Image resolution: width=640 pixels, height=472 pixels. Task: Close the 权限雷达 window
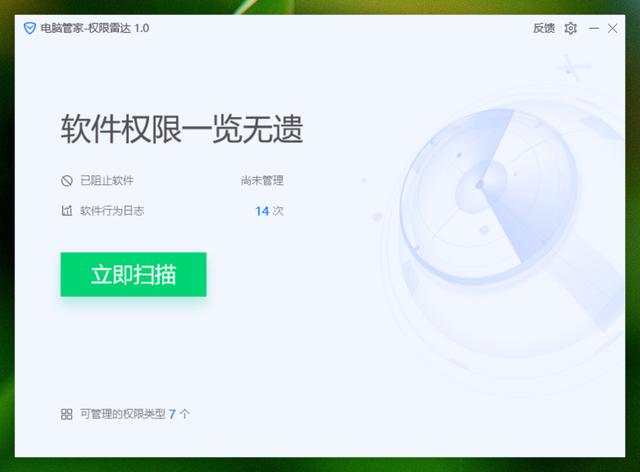612,28
